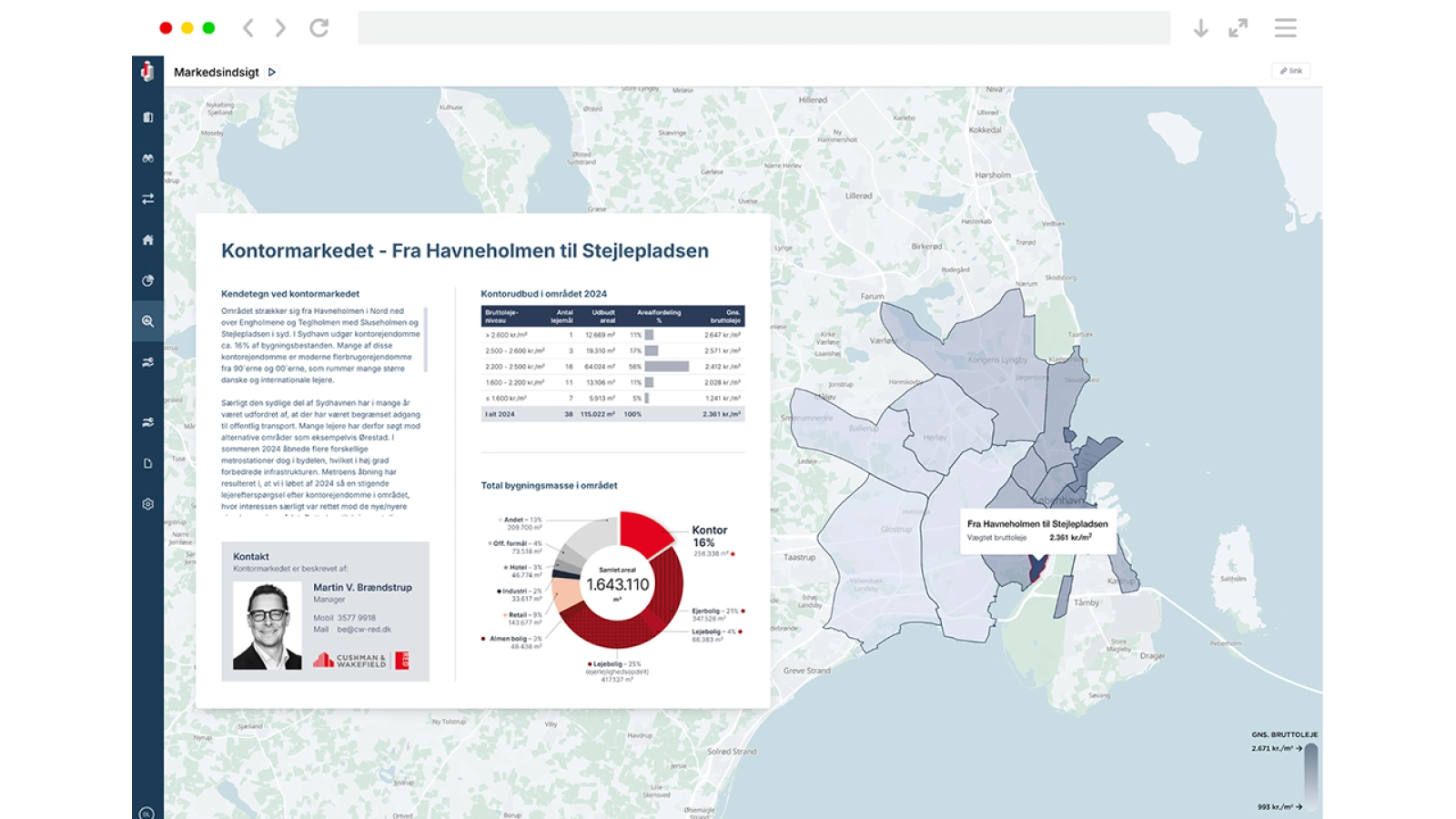Expand the triangle next to Markedsindsigt
This screenshot has width=1456, height=819.
coord(272,72)
